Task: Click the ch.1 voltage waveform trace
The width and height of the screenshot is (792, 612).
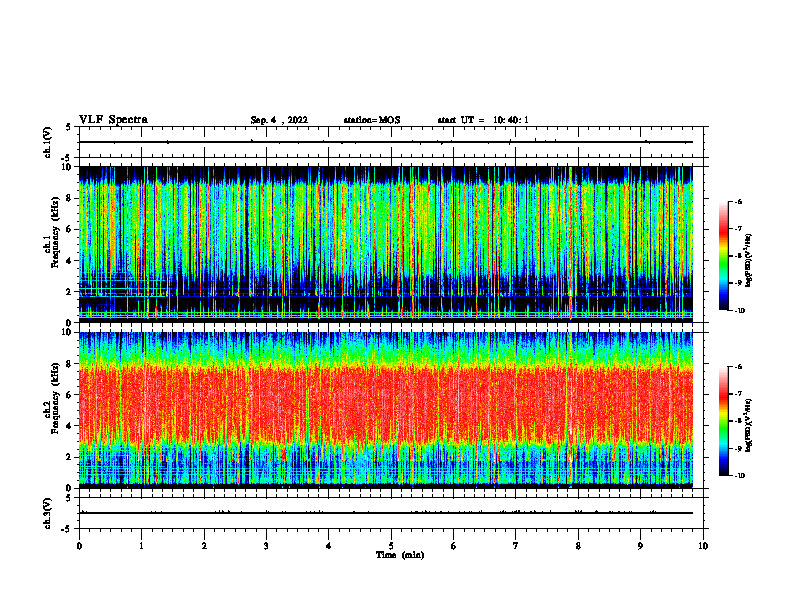Action: 386,142
